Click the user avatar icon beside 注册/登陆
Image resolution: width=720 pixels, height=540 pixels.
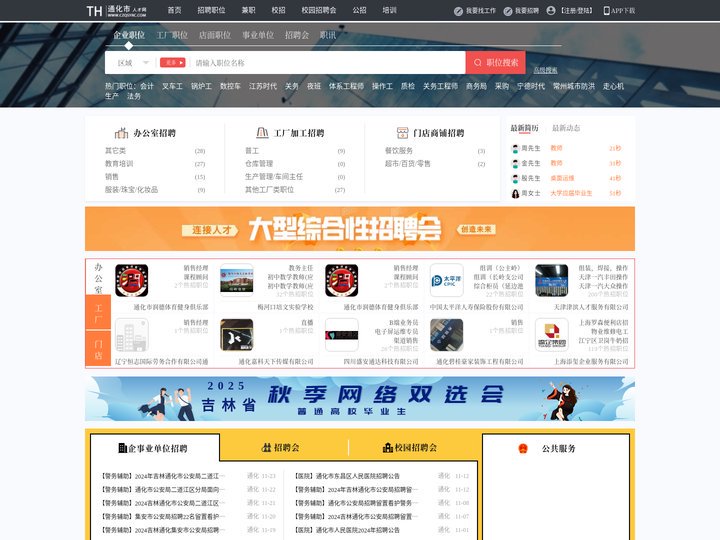click(x=551, y=11)
